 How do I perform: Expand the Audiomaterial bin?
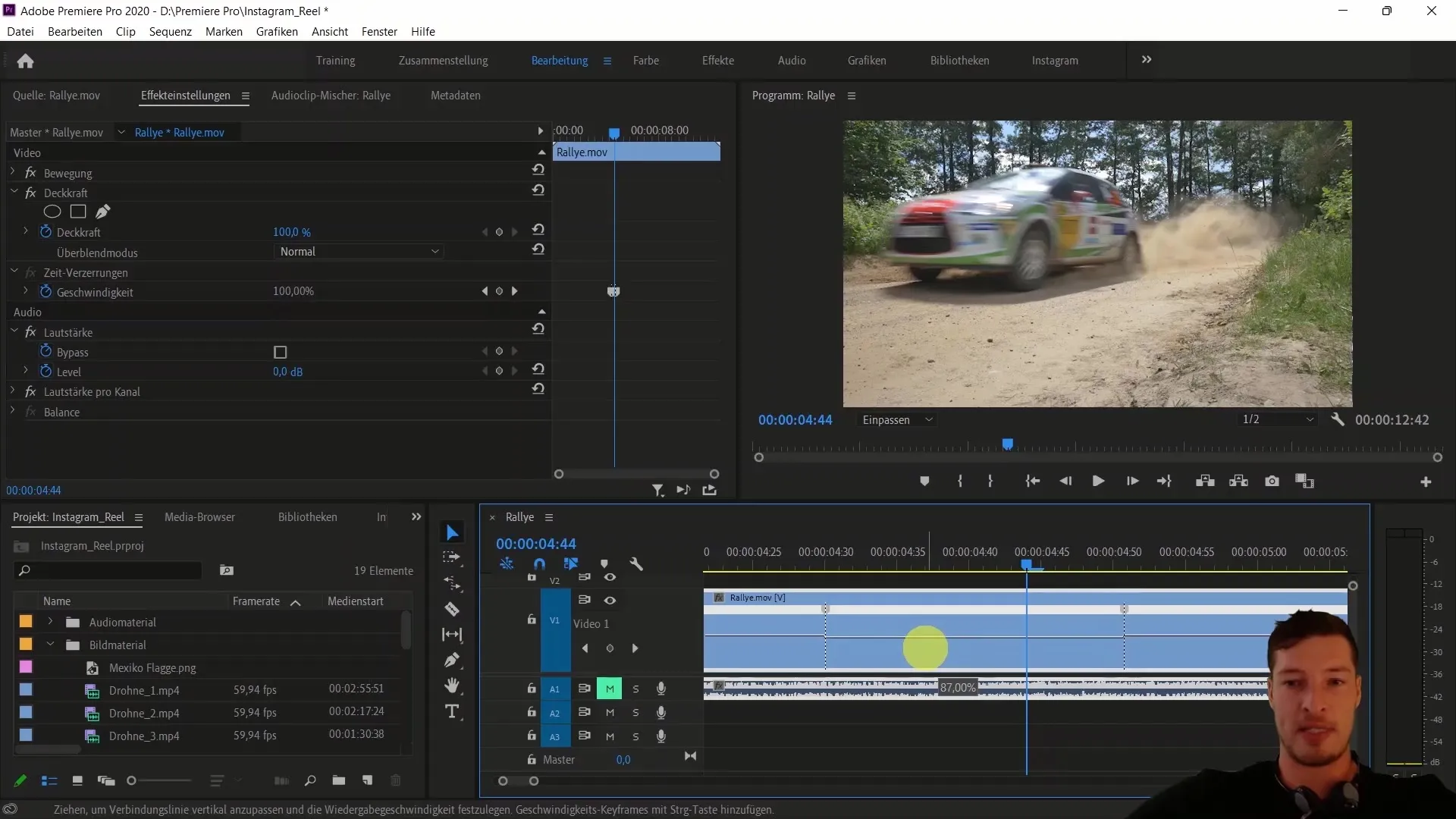pyautogui.click(x=50, y=622)
